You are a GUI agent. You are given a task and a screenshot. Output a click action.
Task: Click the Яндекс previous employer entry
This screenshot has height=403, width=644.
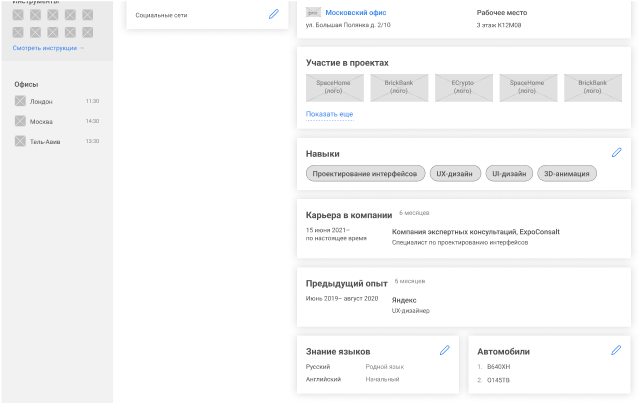(x=404, y=300)
